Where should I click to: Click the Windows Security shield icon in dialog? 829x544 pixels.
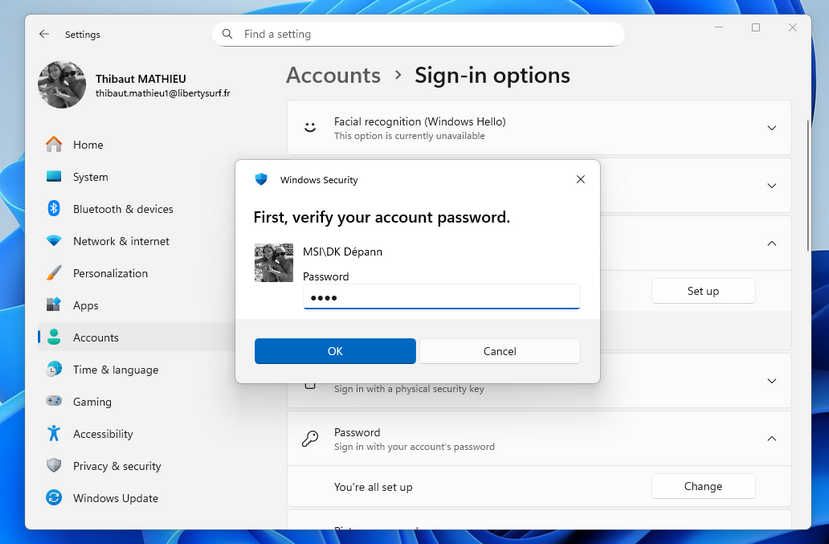click(x=261, y=179)
